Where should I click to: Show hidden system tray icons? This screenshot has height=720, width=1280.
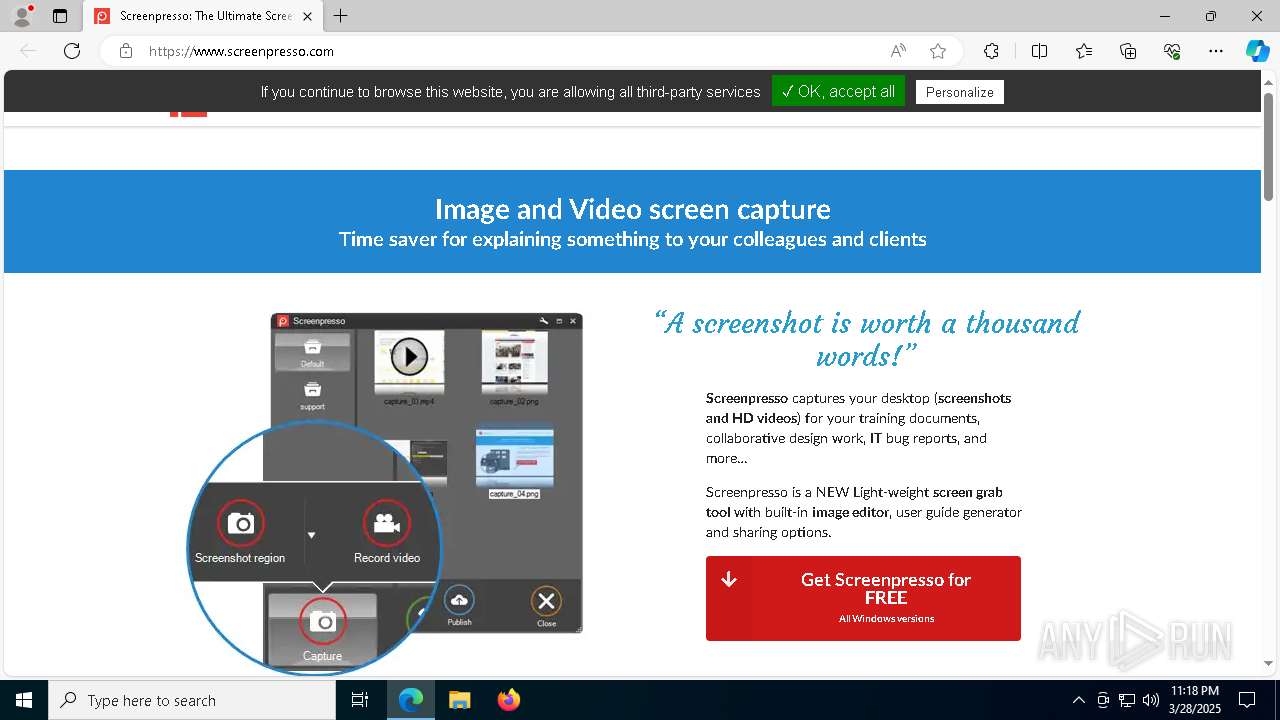[x=1078, y=700]
